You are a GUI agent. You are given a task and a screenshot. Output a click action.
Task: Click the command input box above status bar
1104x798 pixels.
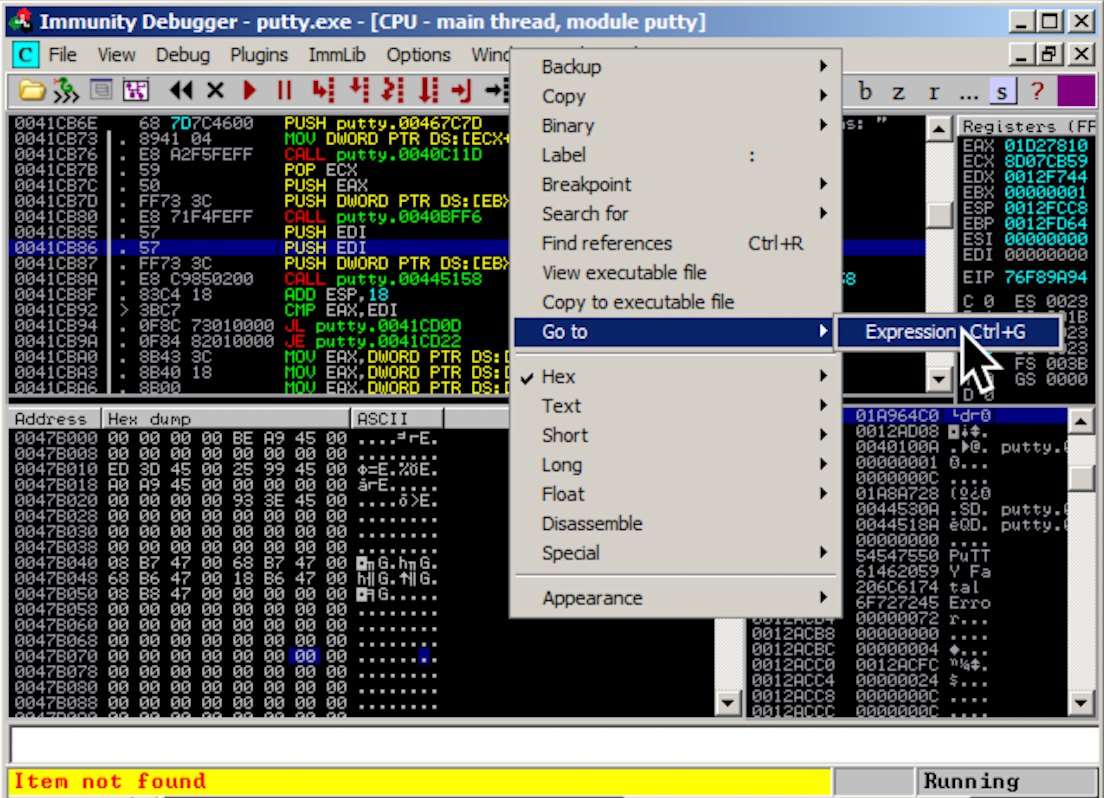pos(550,746)
